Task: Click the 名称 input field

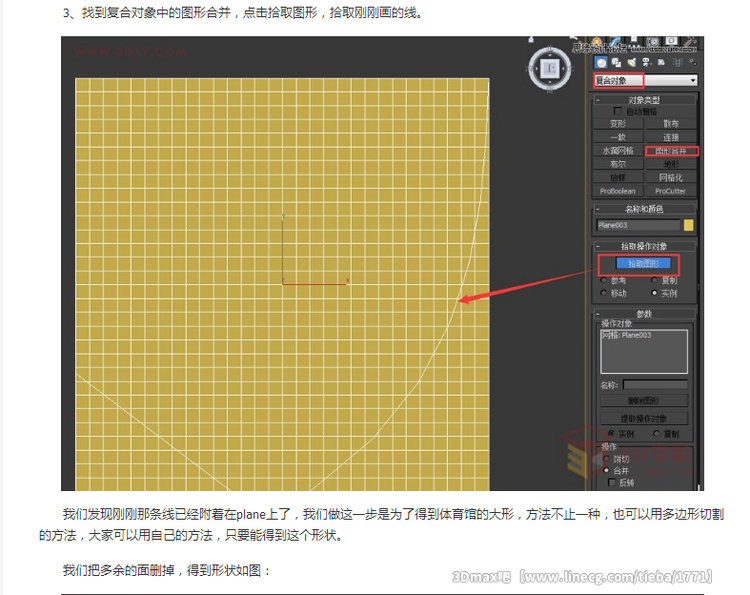Action: [655, 385]
